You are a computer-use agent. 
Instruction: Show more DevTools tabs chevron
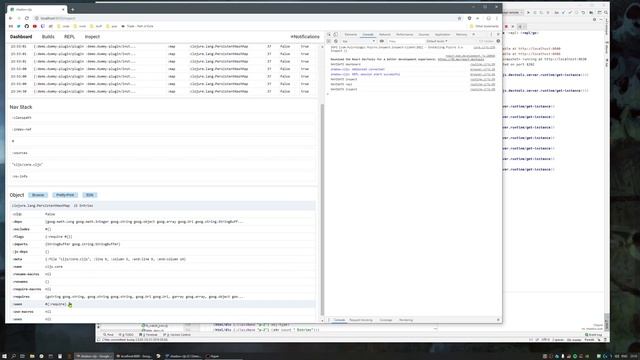pyautogui.click(x=473, y=35)
